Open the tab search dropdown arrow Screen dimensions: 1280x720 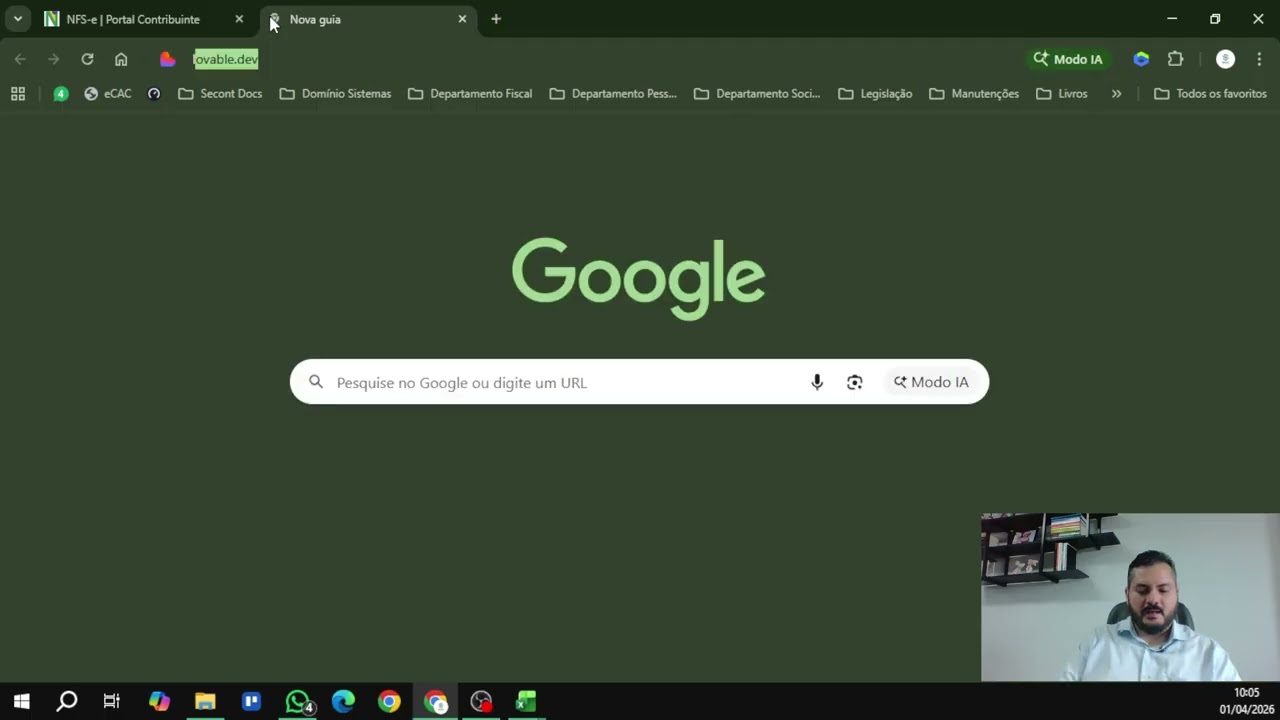click(x=17, y=19)
